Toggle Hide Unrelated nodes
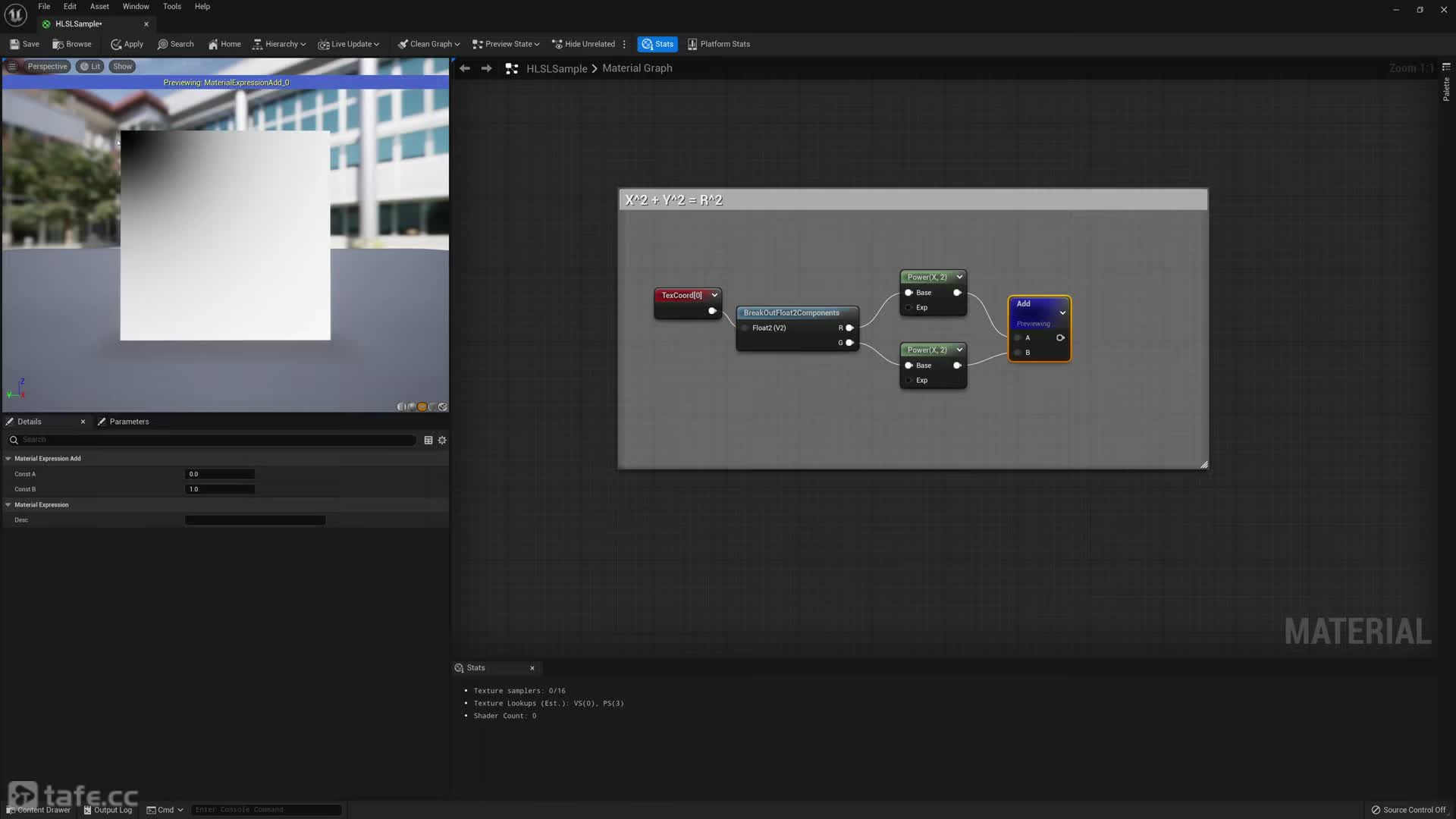1456x819 pixels. (583, 44)
